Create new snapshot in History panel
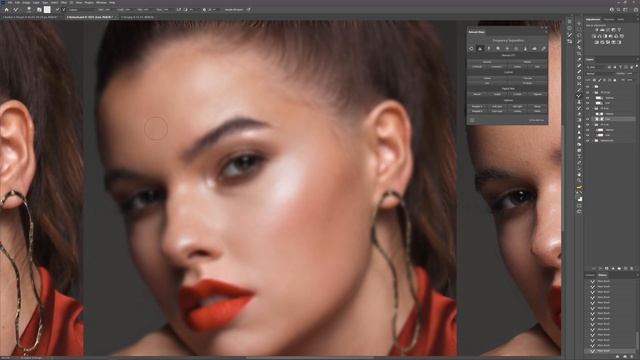The image size is (640, 360). (625, 356)
